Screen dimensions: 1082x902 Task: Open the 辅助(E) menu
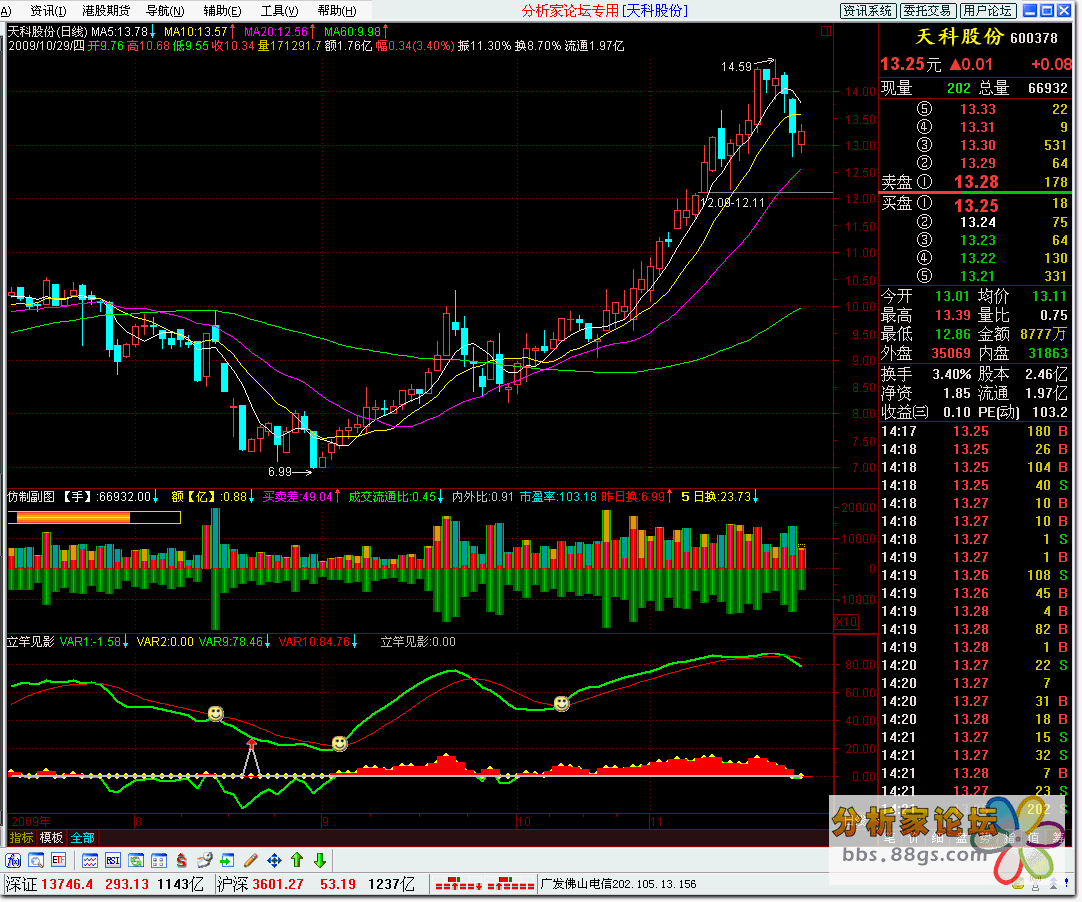[x=222, y=10]
